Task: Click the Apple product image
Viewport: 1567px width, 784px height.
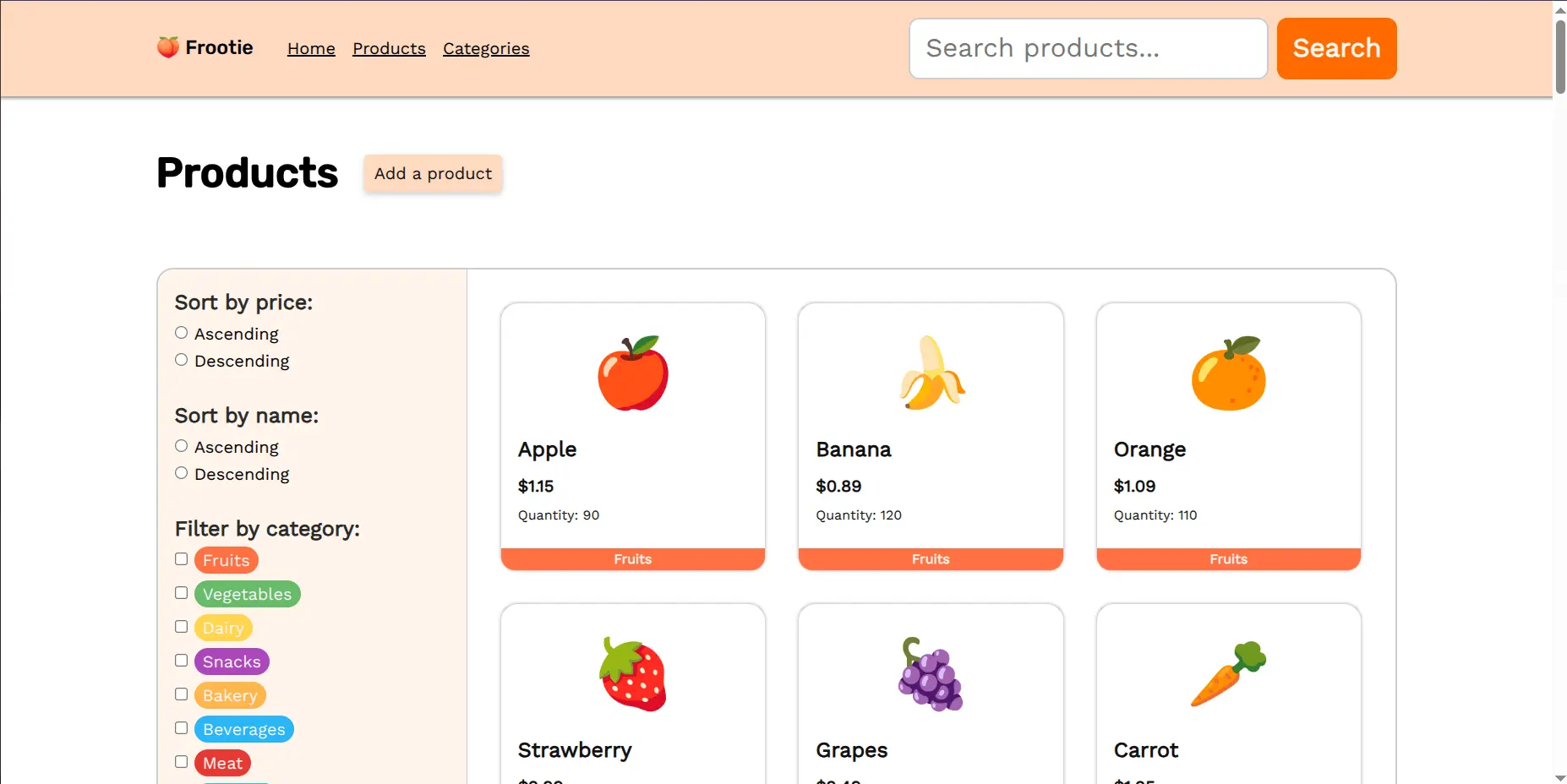Action: (x=632, y=373)
